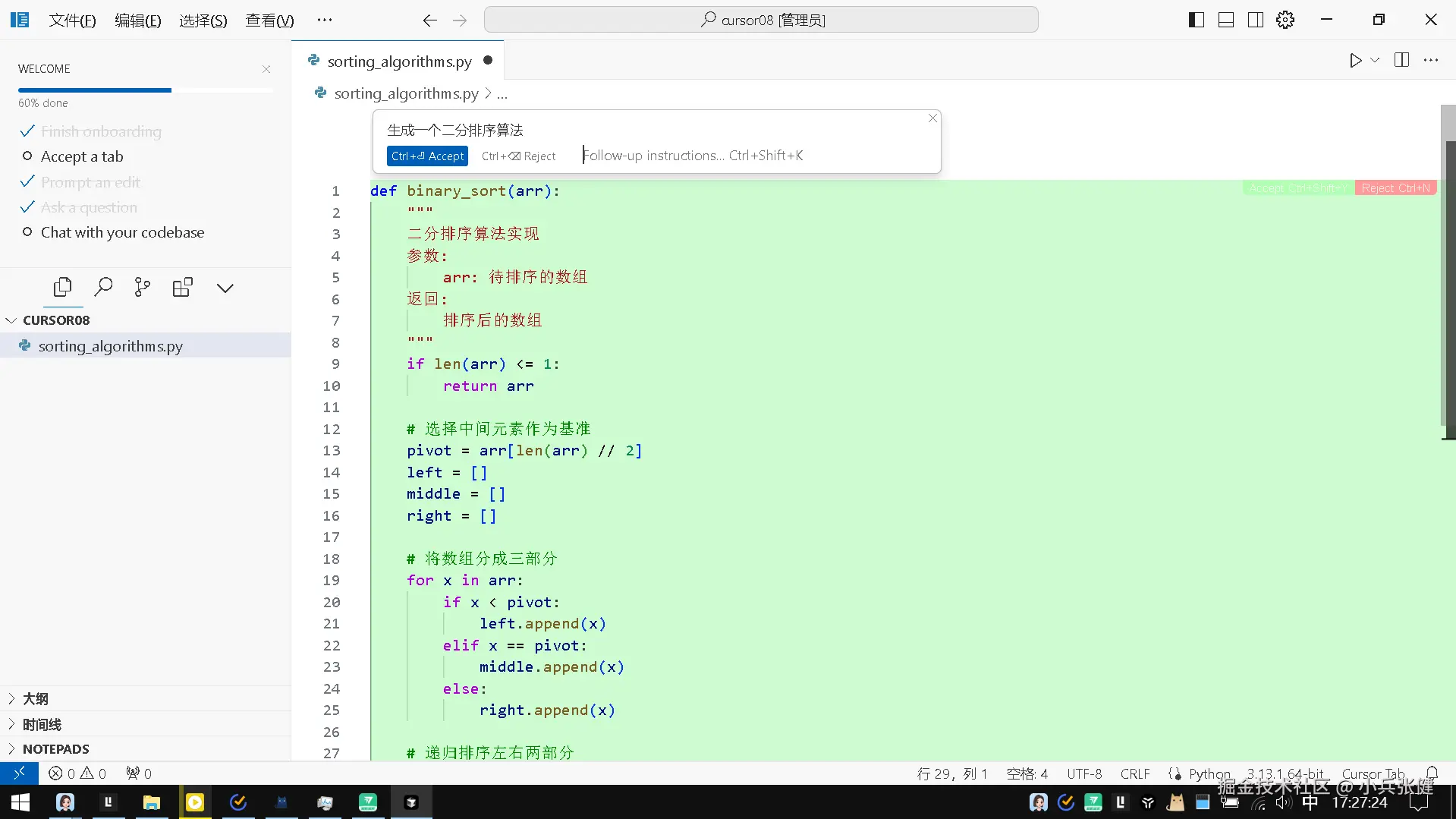Close the Welcome onboarding panel
Image resolution: width=1456 pixels, height=819 pixels.
tap(266, 69)
